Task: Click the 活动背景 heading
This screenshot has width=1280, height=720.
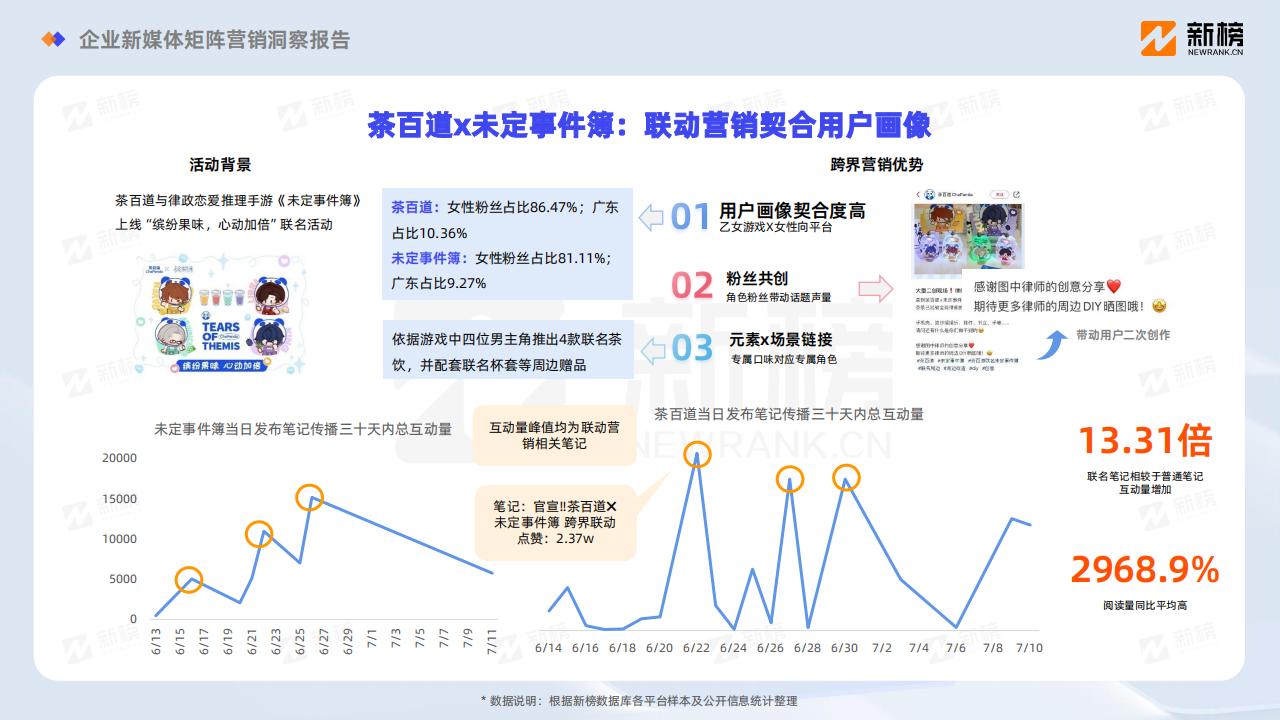Action: (x=220, y=165)
